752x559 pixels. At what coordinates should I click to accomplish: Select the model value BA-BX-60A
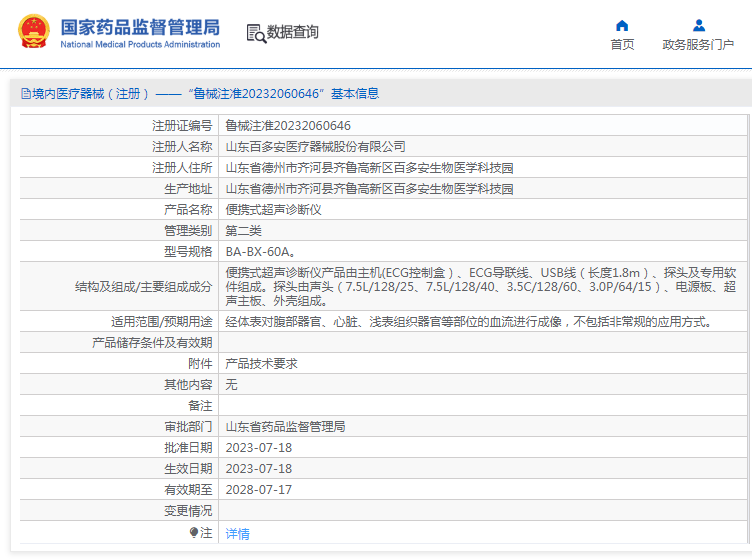click(x=259, y=251)
